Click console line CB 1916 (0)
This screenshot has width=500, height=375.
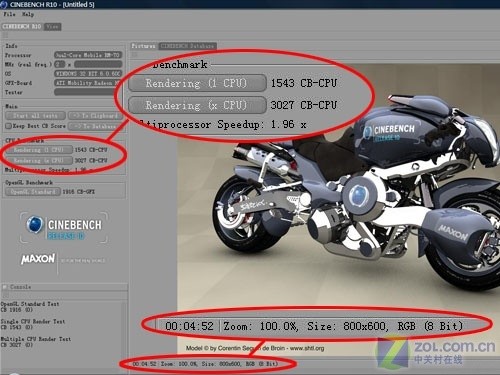click(x=17, y=310)
